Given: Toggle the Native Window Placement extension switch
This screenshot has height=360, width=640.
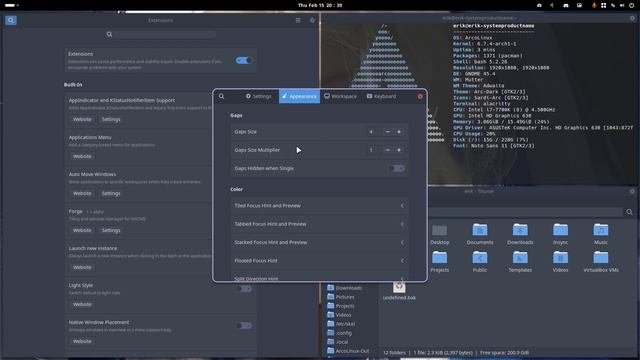Looking at the screenshot, I should pos(244,325).
